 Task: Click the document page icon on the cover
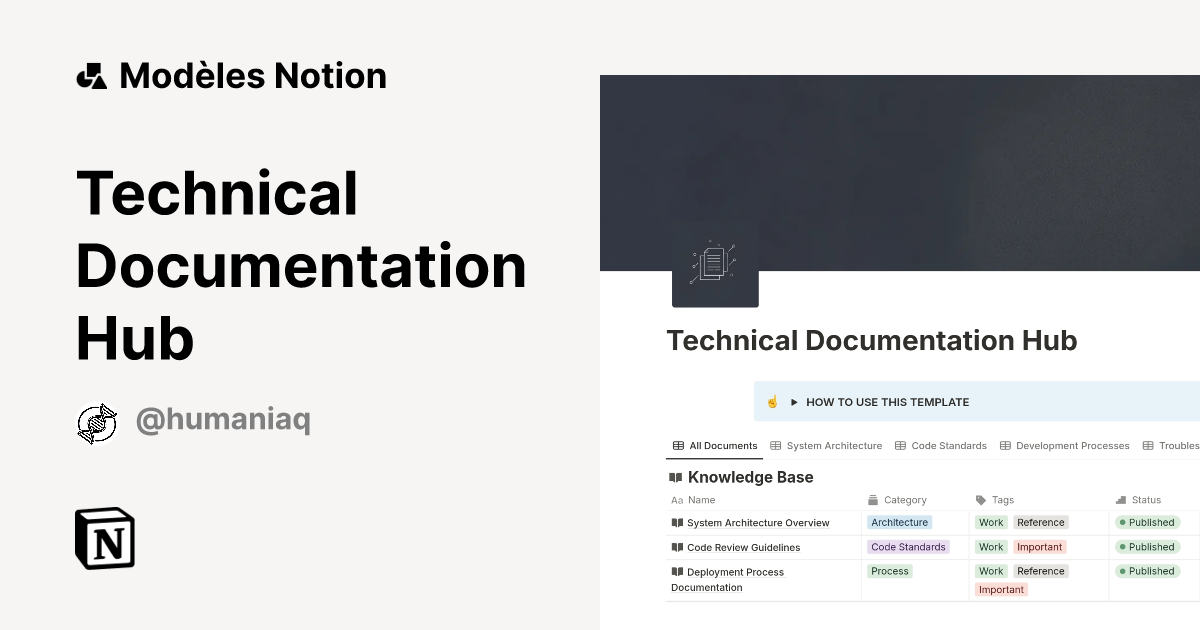click(x=715, y=263)
